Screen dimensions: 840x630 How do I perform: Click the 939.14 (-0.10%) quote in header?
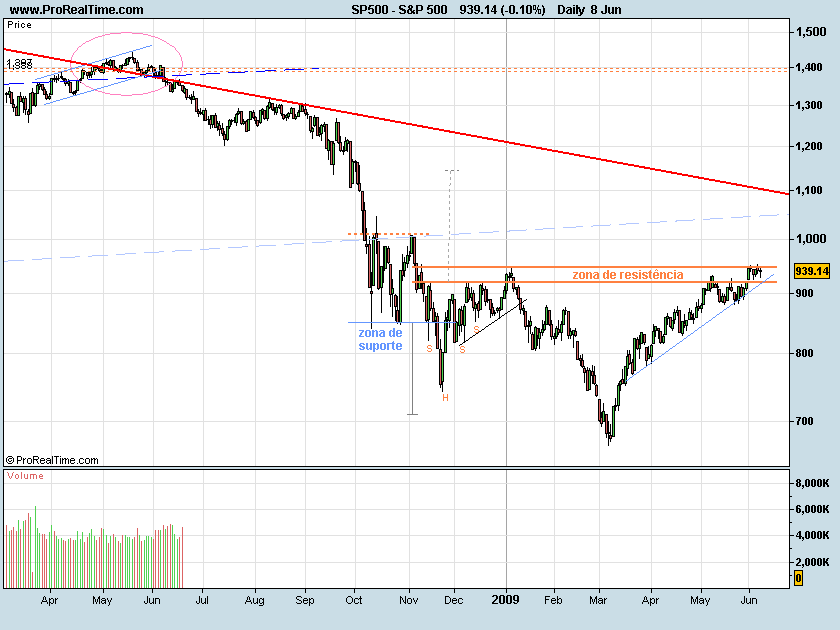(x=502, y=10)
